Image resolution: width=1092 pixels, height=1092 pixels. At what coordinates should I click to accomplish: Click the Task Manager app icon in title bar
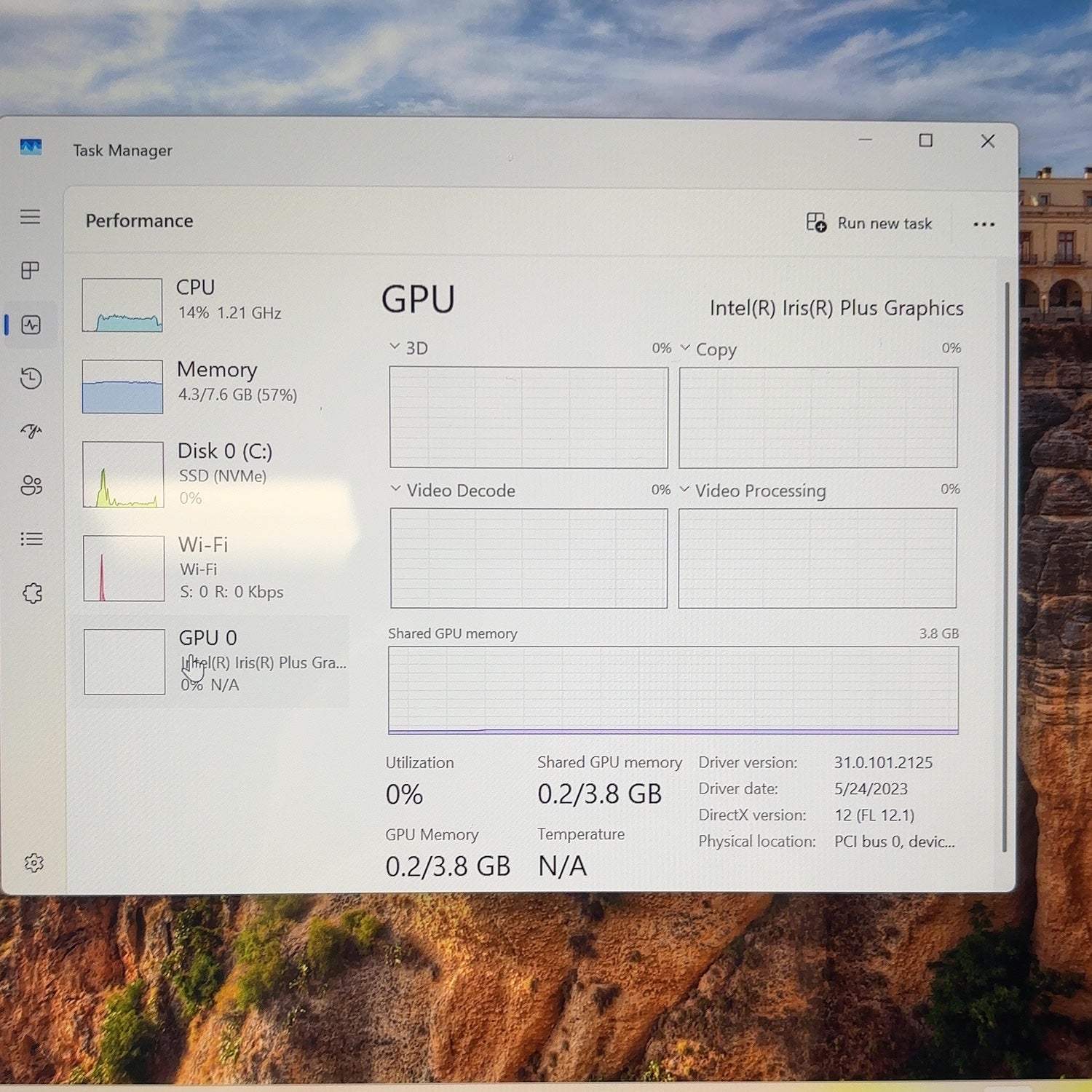[x=31, y=148]
